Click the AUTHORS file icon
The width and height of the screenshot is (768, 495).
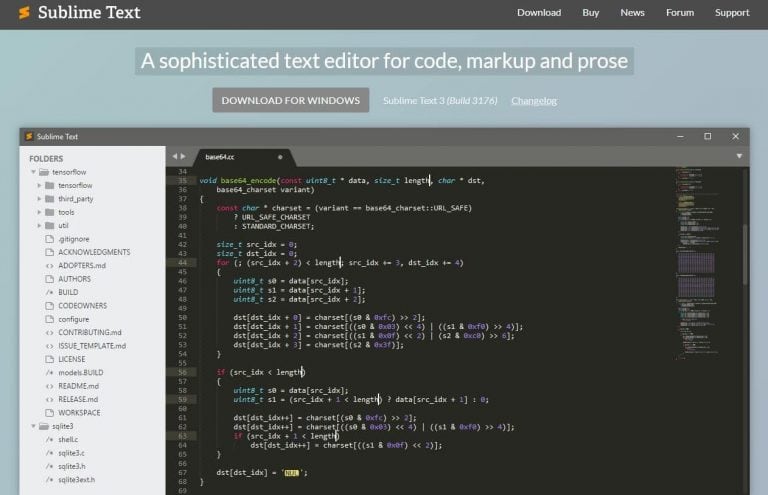pyautogui.click(x=49, y=279)
